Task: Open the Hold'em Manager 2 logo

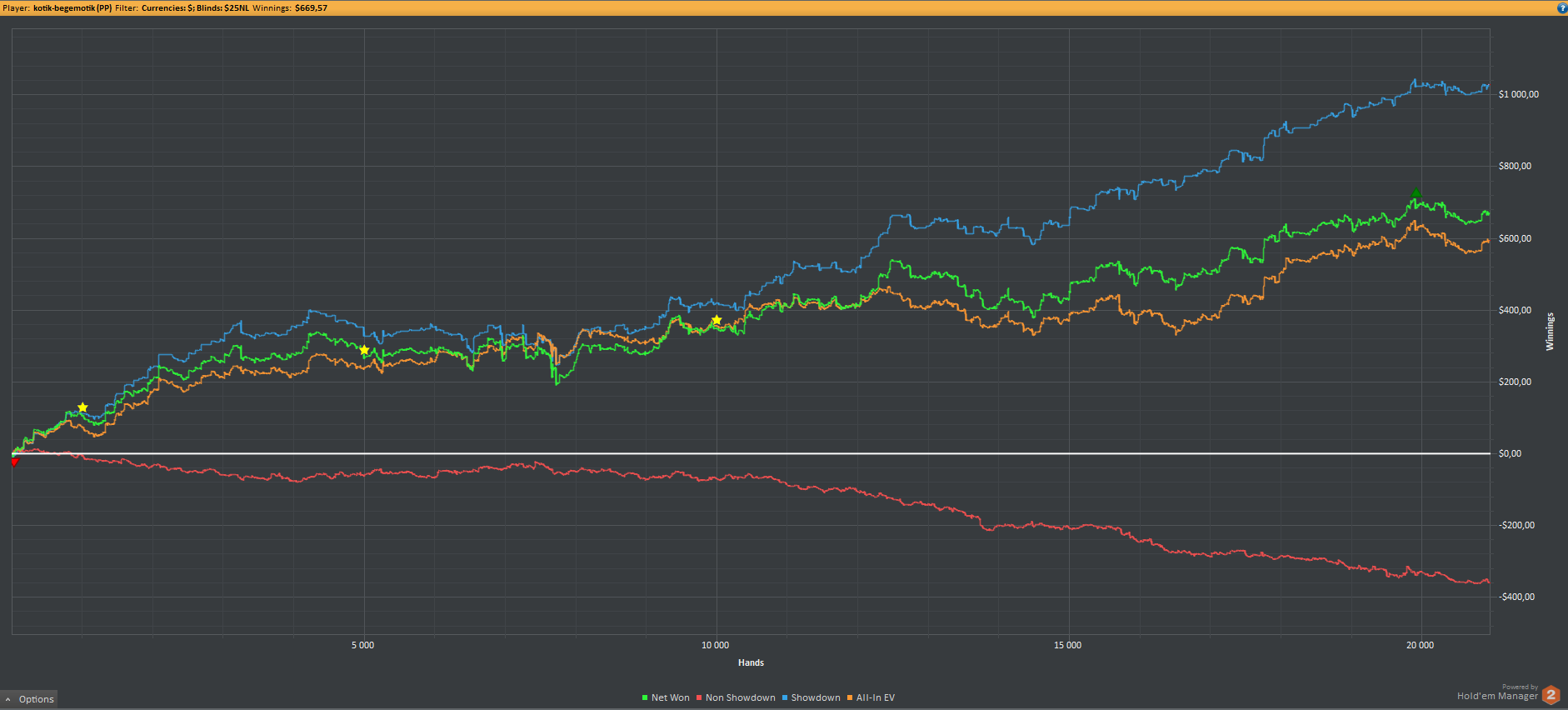Action: coord(1551,694)
